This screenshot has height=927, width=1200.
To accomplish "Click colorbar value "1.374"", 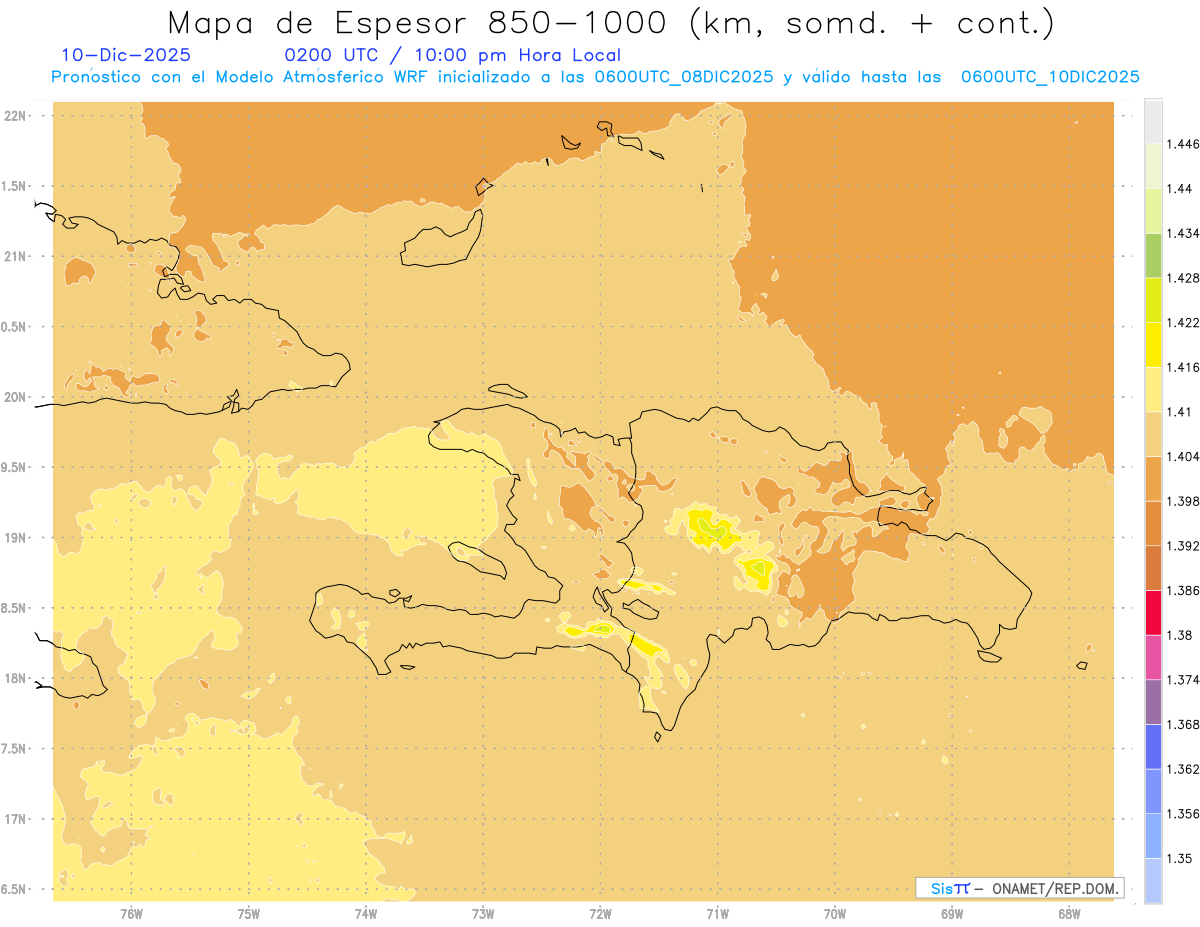I will pyautogui.click(x=1183, y=680).
